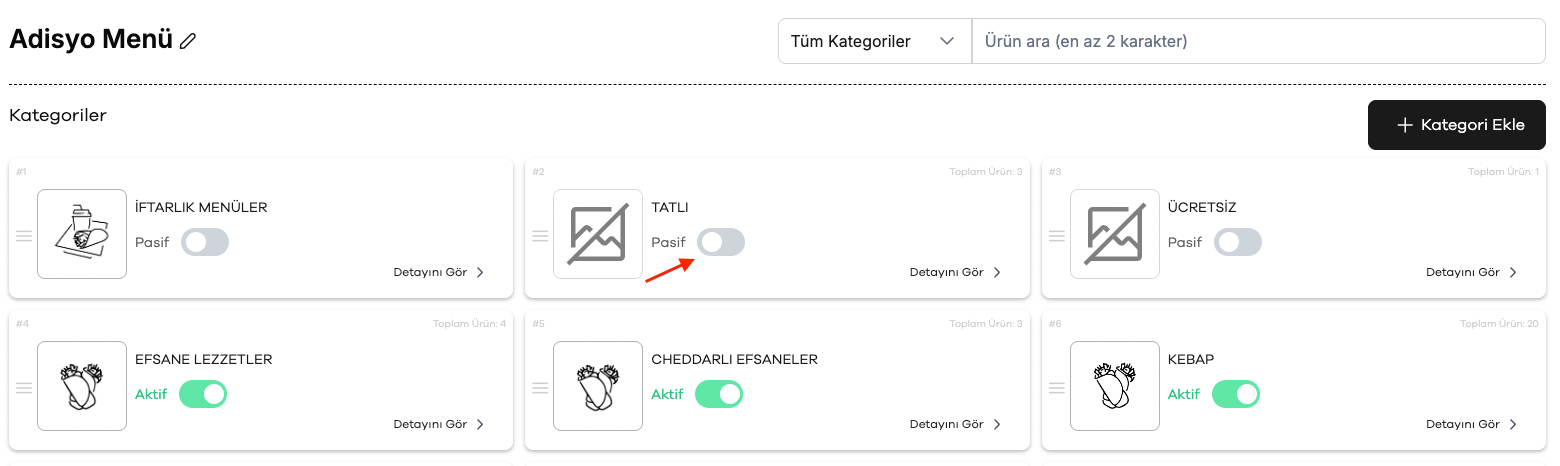Turn on the İFTARLIK MENÜLER toggle

tap(205, 242)
